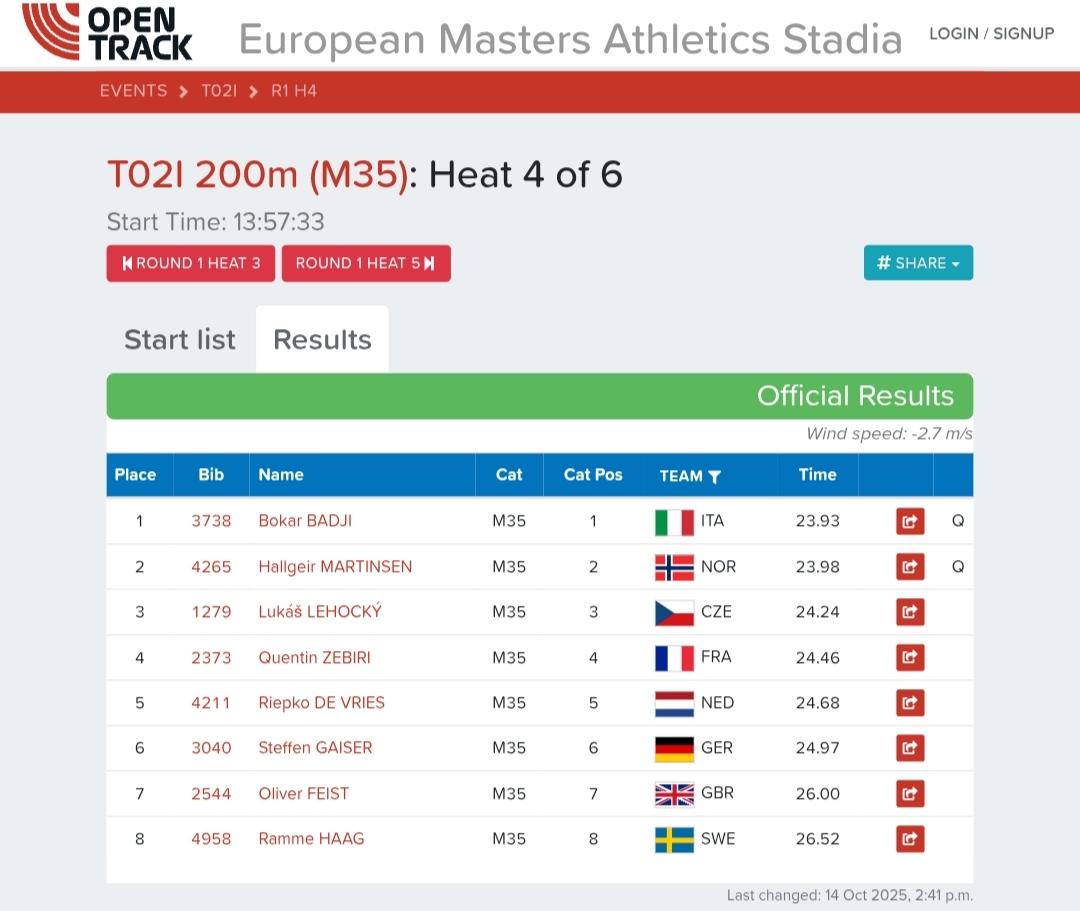Select the Results tab
The width and height of the screenshot is (1080, 911).
(x=322, y=340)
